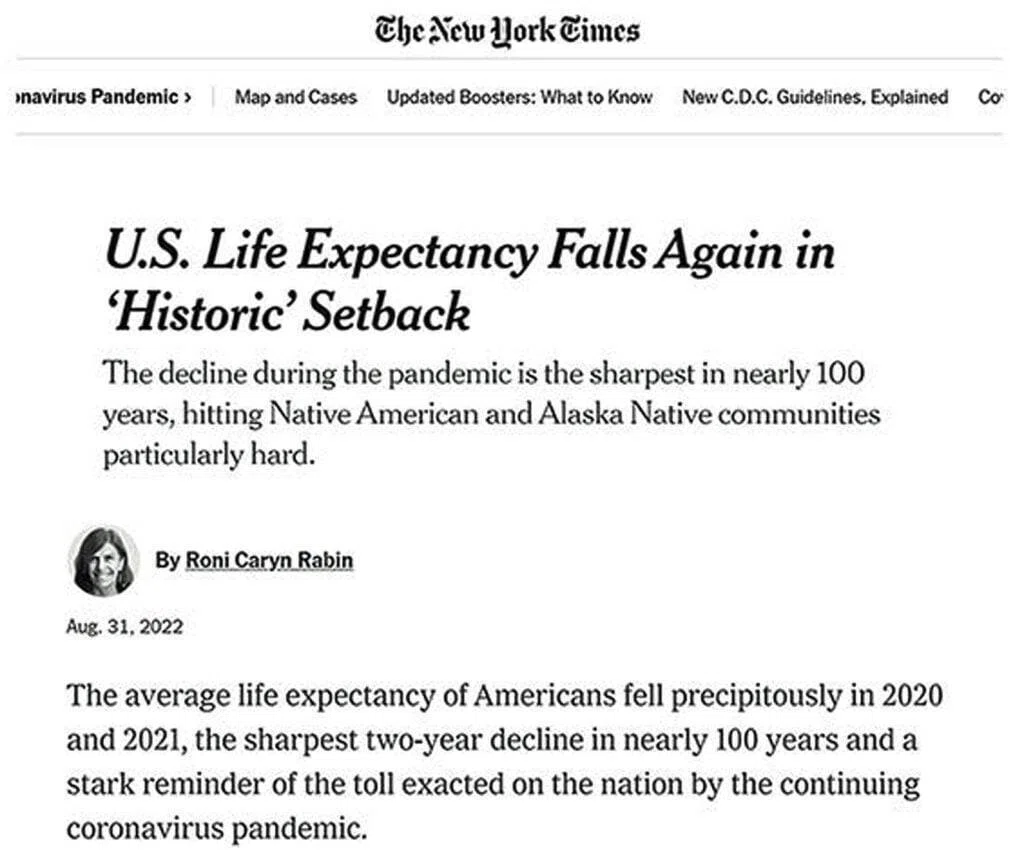Click 'particularly hard.' at the summary's end
This screenshot has width=1024, height=850.
pyautogui.click(x=209, y=454)
